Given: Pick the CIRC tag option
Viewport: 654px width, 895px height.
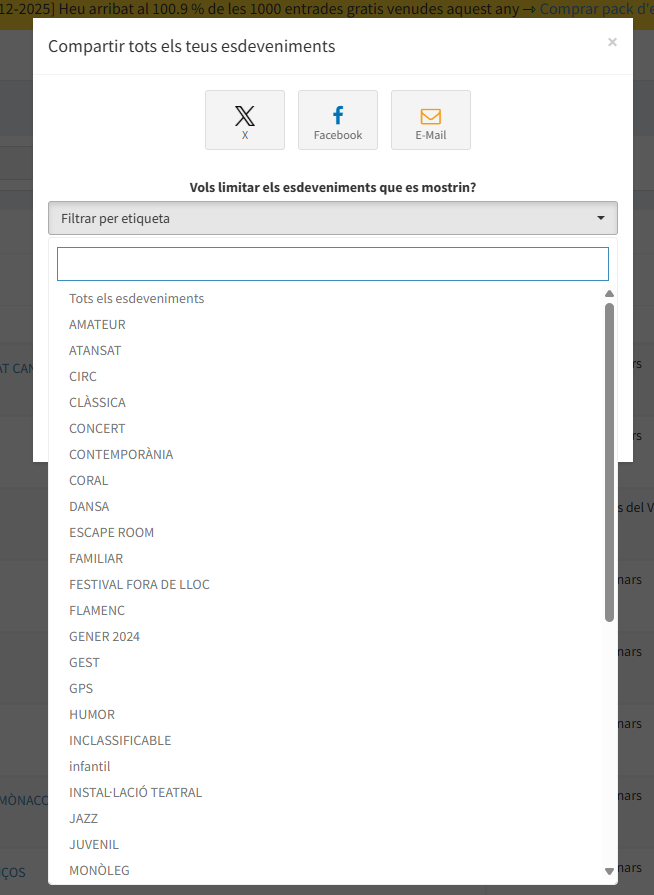Looking at the screenshot, I should click(x=83, y=377).
